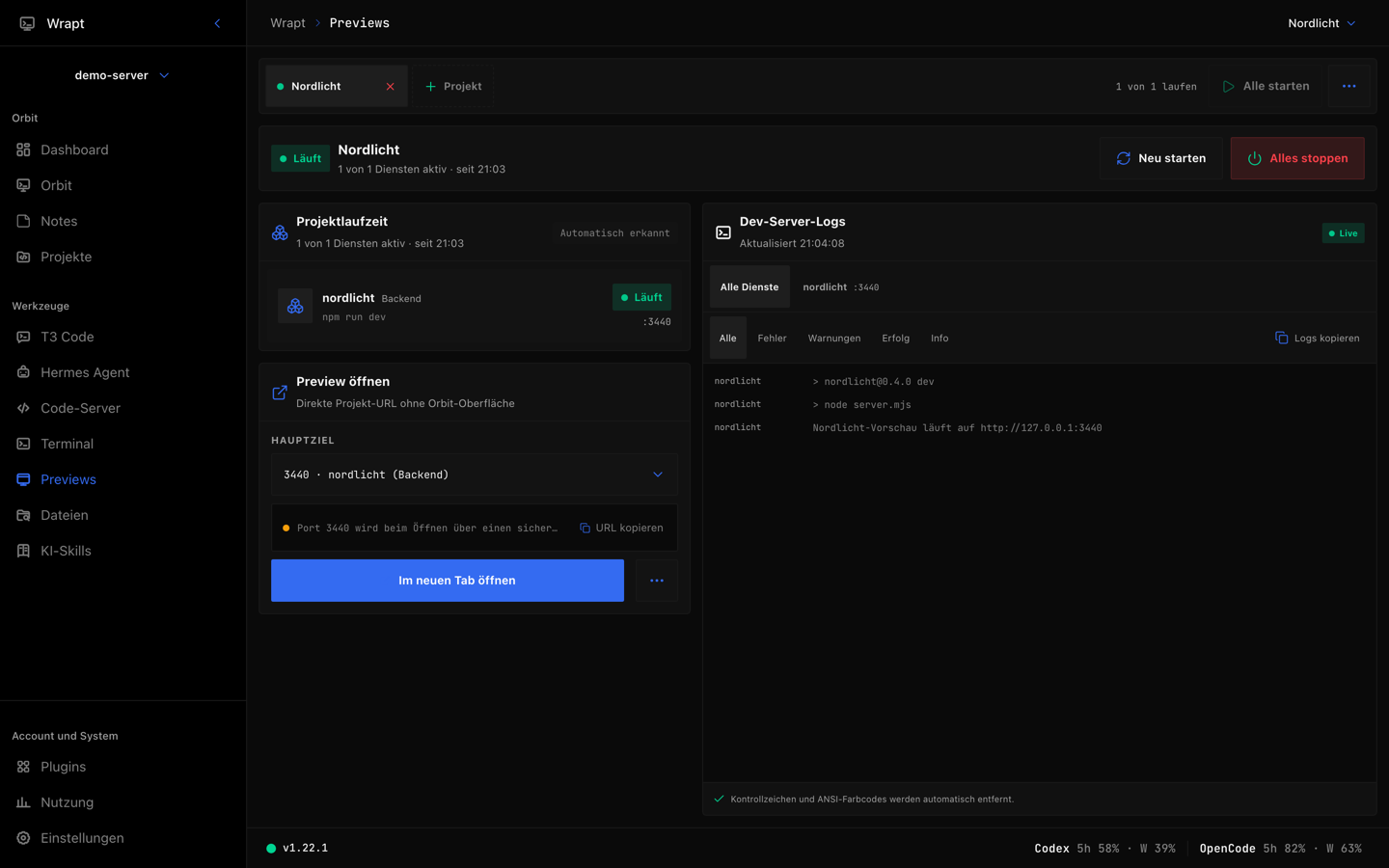Close the Nordlicht project tab
Viewport: 1389px width, 868px height.
click(391, 87)
